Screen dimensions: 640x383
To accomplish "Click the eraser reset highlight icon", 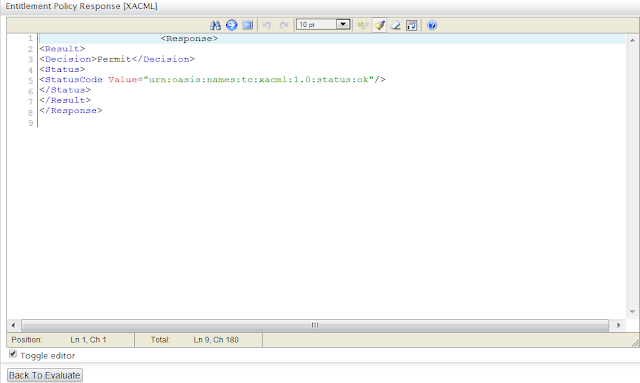I will point(395,25).
